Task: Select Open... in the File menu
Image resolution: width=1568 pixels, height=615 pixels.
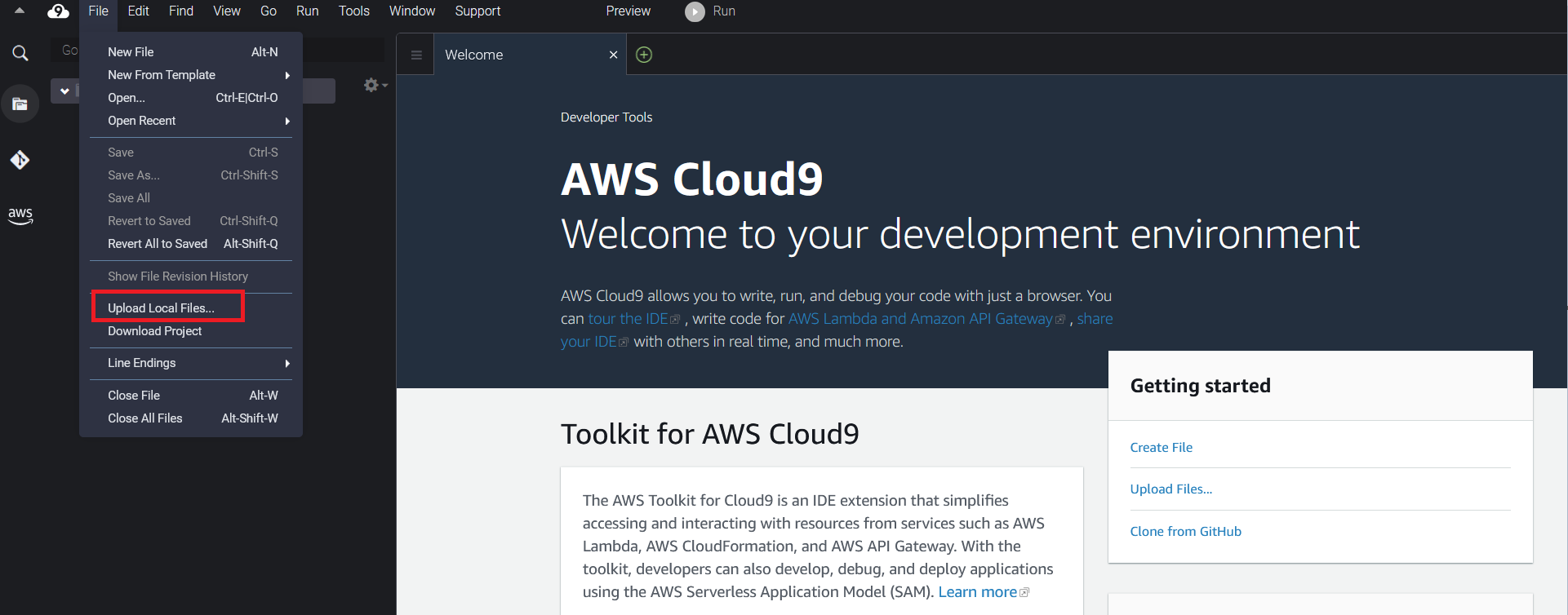Action: point(191,97)
